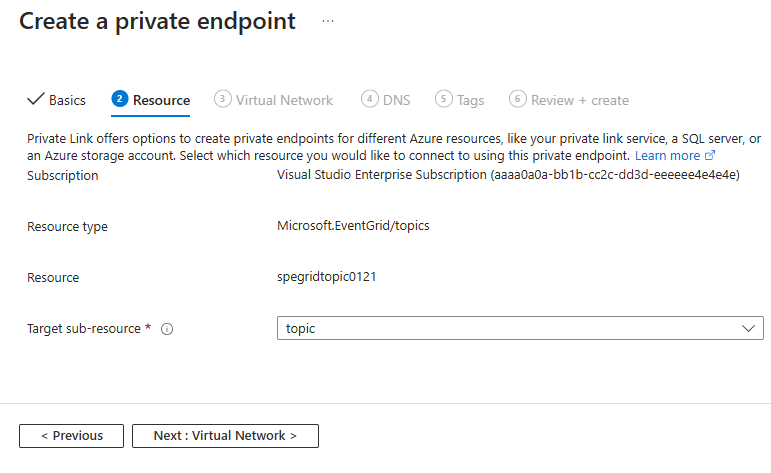Select the Tags tab
Image resolution: width=771 pixels, height=473 pixels.
click(470, 100)
